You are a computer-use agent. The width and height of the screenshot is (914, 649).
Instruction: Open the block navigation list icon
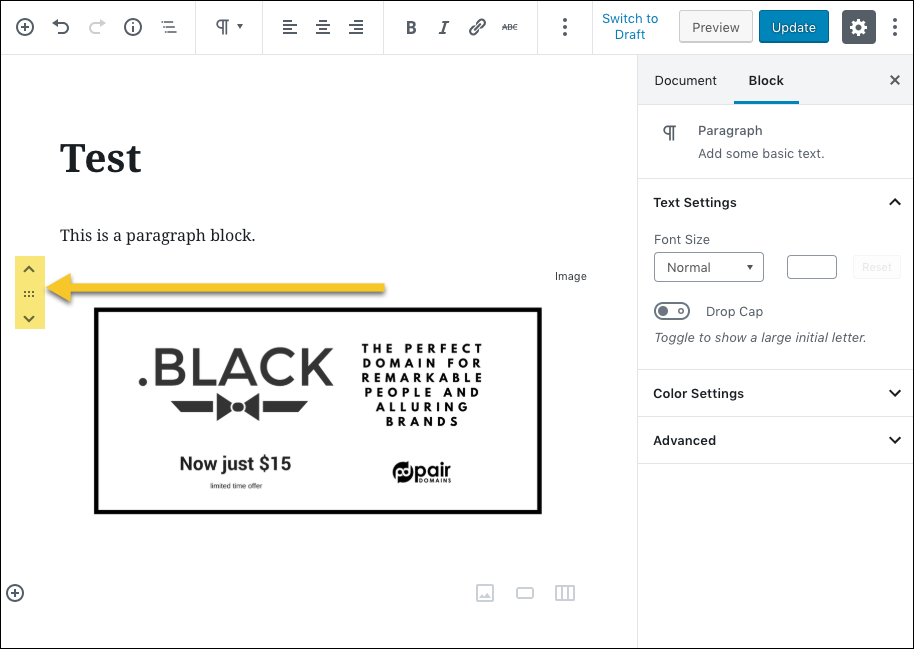(x=169, y=27)
